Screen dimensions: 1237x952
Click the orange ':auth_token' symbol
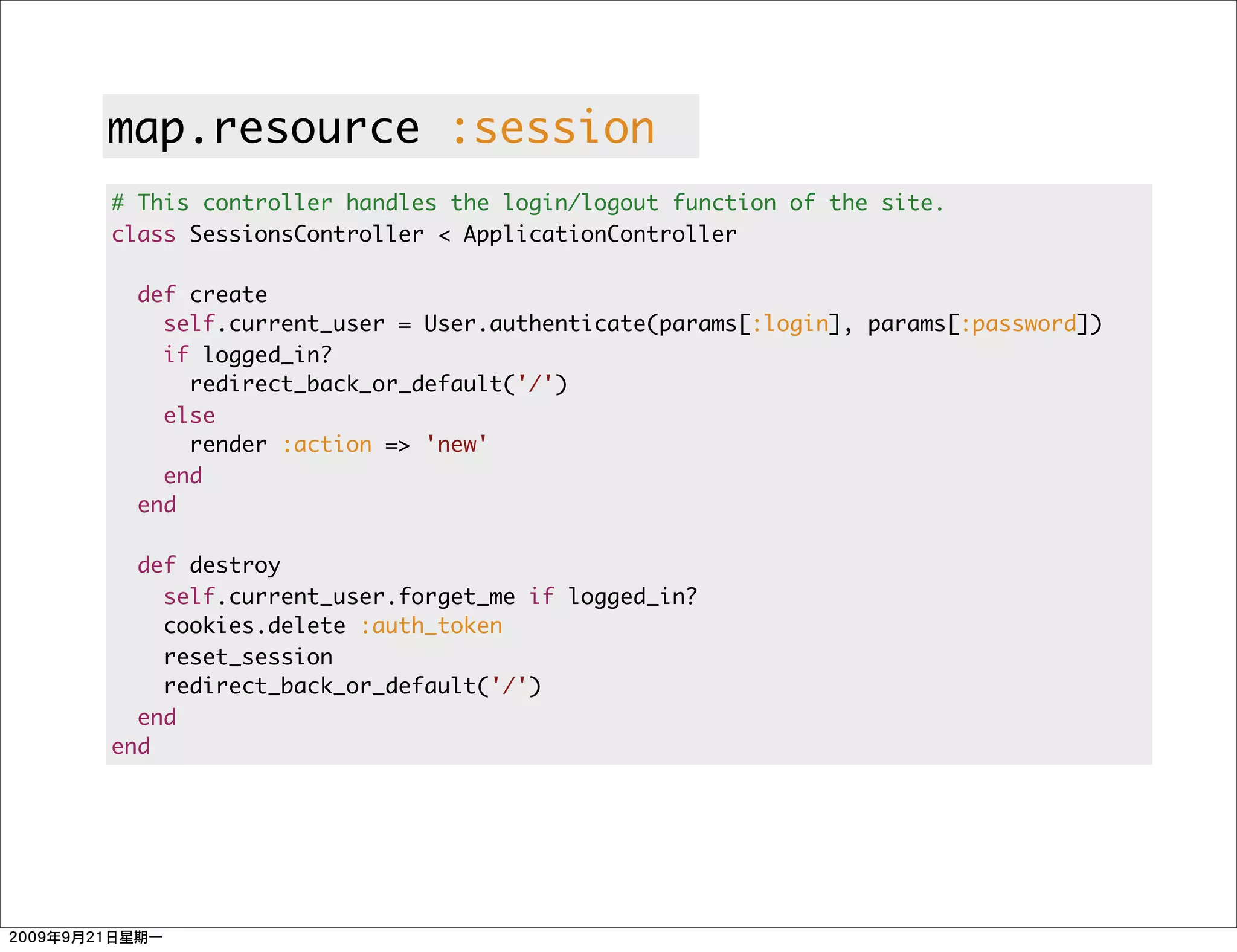tap(431, 626)
